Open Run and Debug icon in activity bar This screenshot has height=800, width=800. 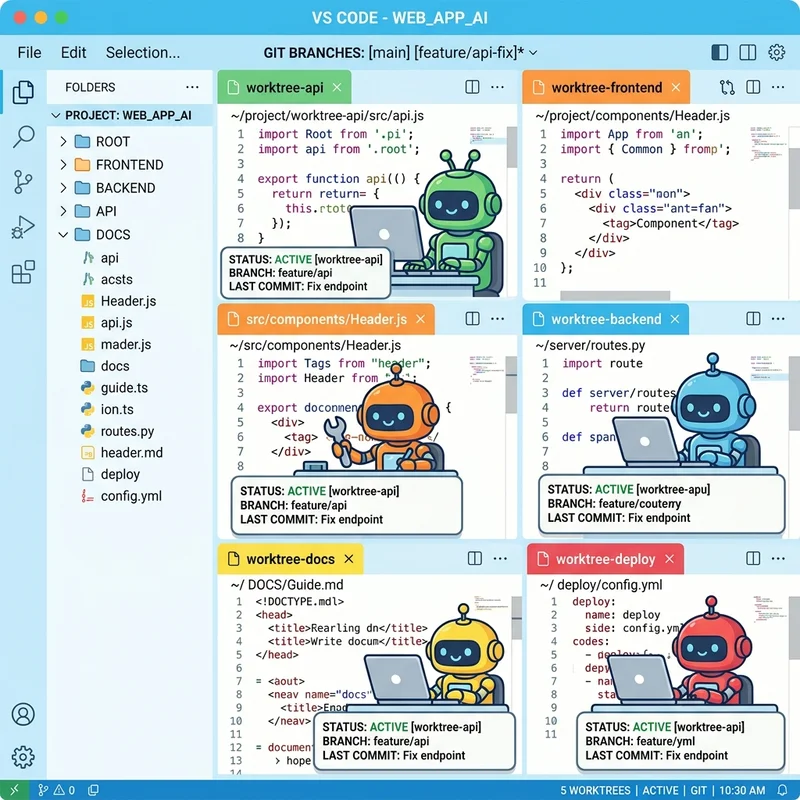tap(23, 228)
